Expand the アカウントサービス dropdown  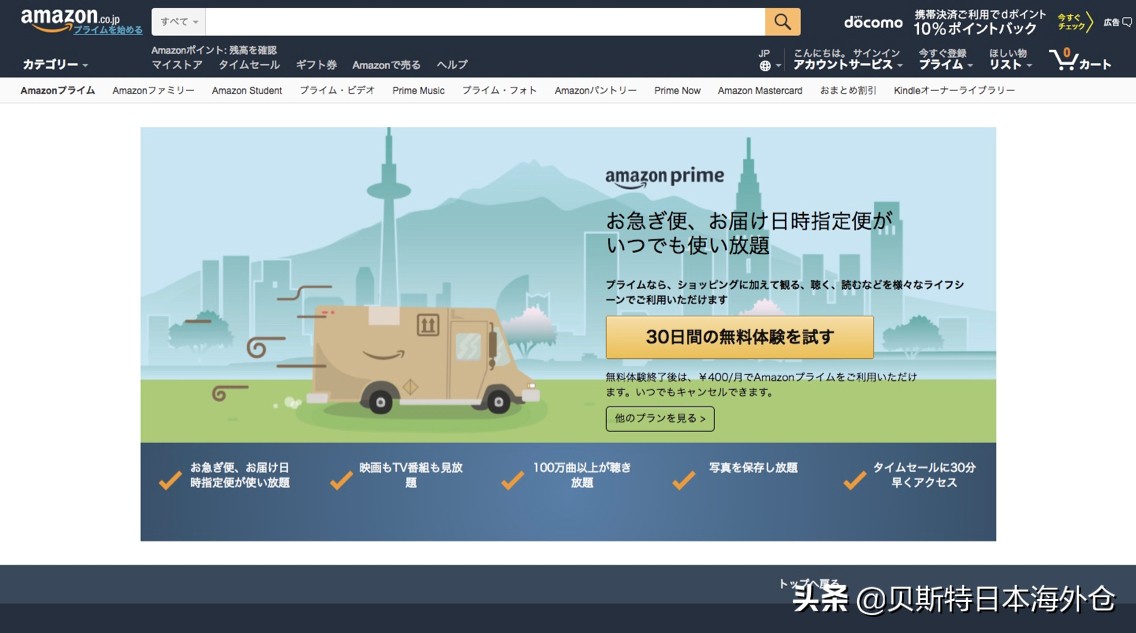coord(848,64)
